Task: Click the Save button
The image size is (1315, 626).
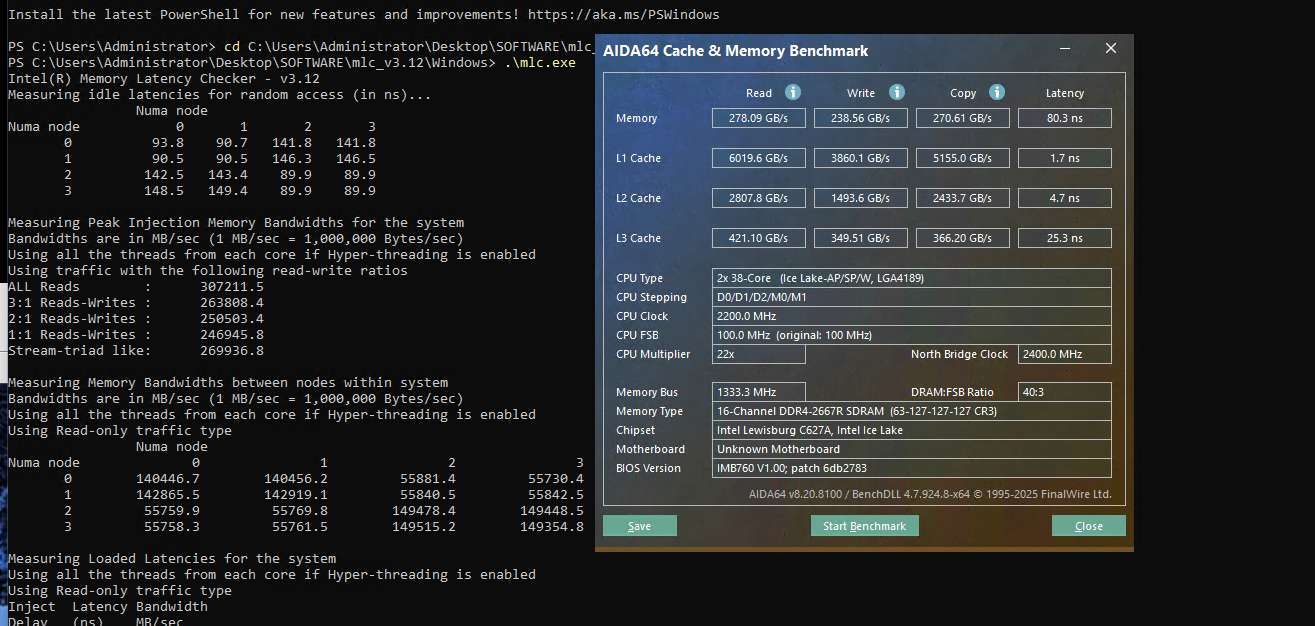Action: (640, 526)
